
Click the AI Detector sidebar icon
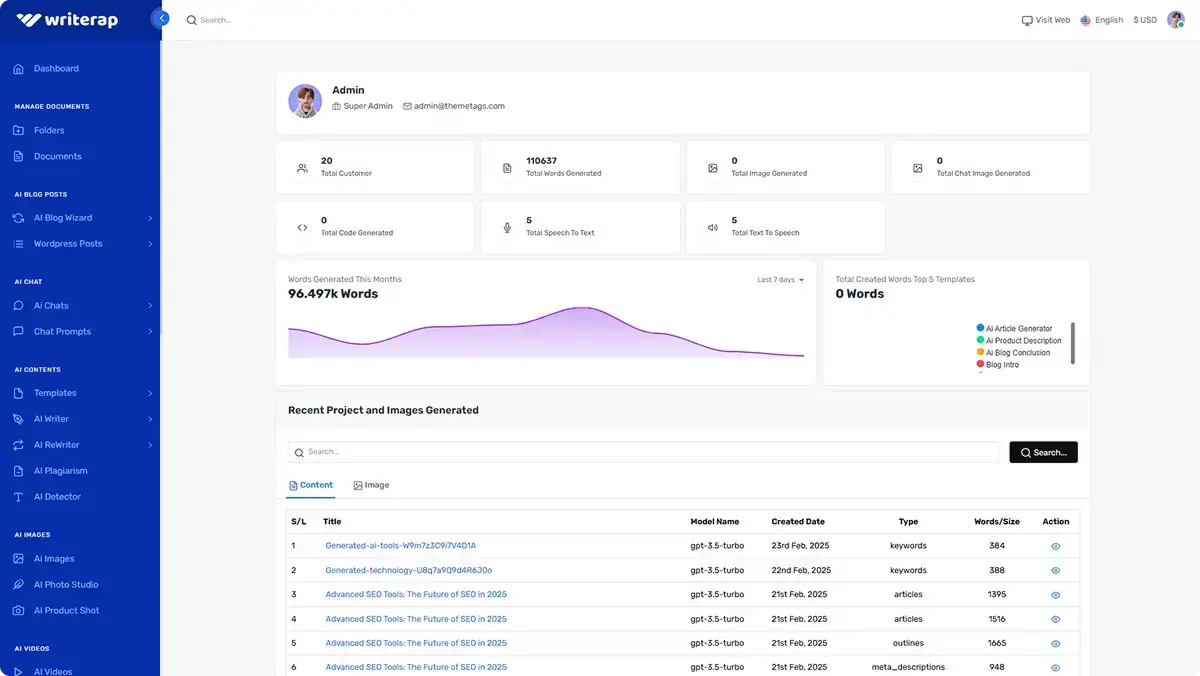tap(18, 497)
